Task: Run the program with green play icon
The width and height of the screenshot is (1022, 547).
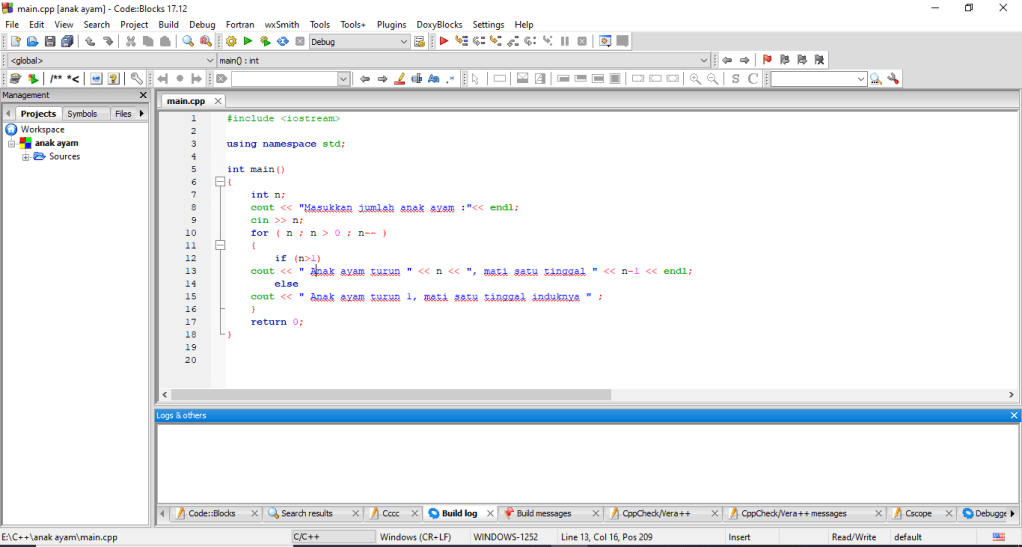Action: (248, 41)
